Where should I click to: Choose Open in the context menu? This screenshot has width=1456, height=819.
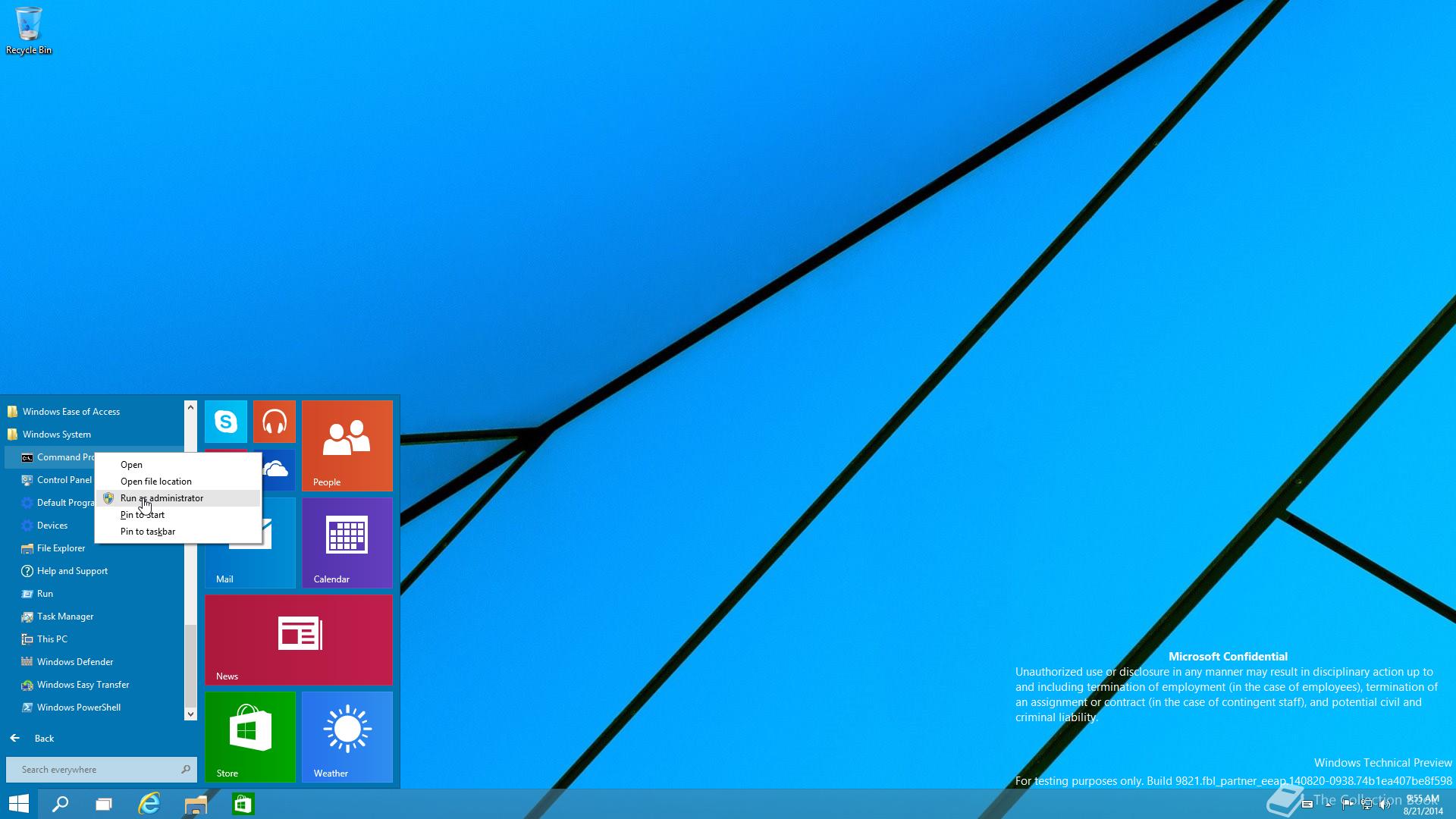(x=178, y=465)
